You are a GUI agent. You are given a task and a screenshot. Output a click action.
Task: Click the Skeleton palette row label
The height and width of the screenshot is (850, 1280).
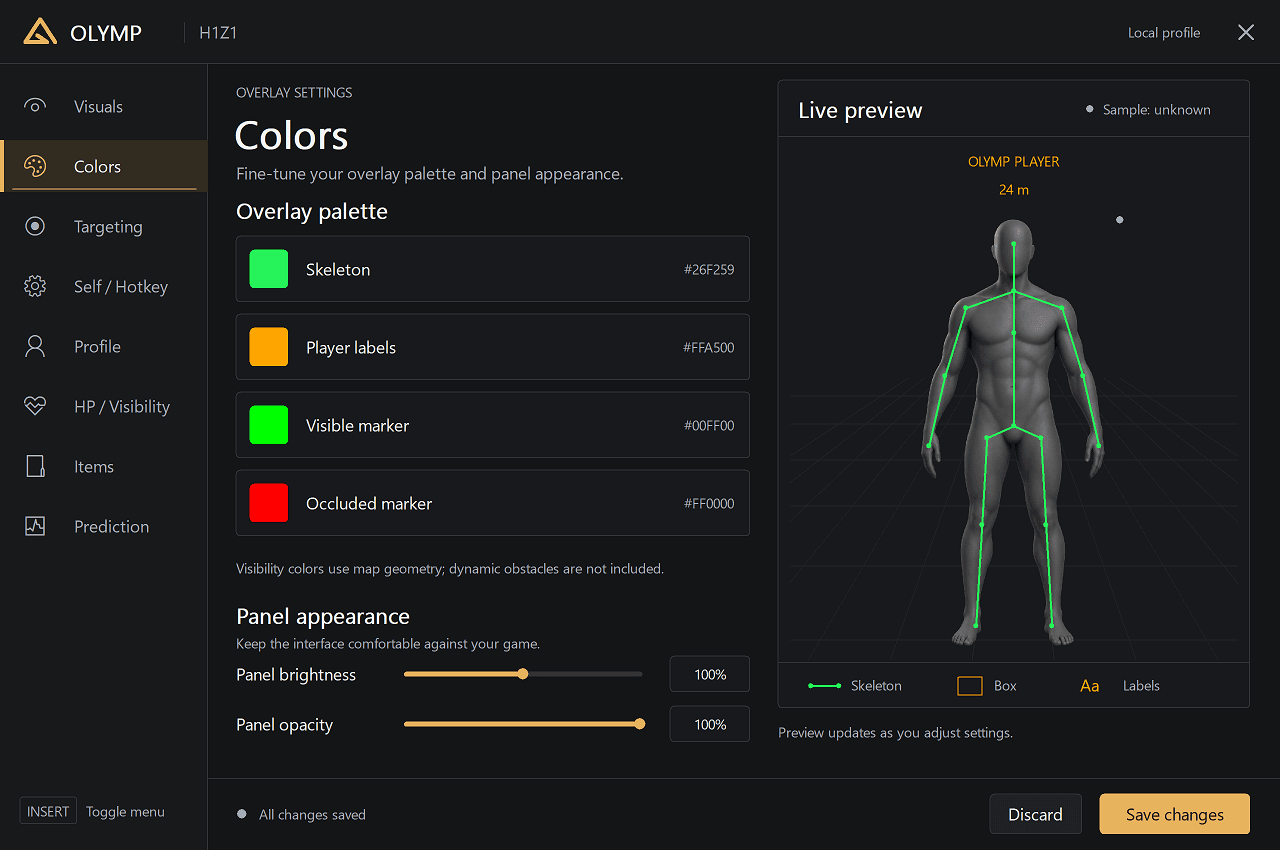(338, 269)
